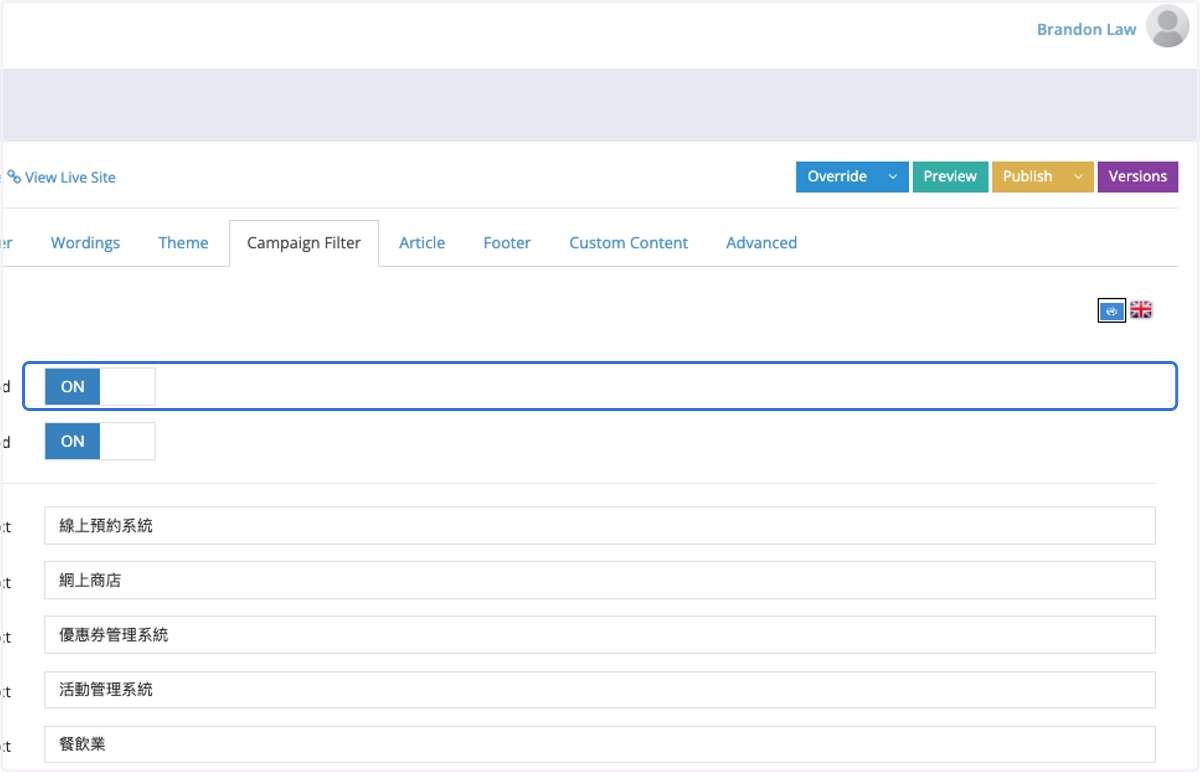
Task: Expand the Publish dropdown arrow
Action: coord(1078,177)
